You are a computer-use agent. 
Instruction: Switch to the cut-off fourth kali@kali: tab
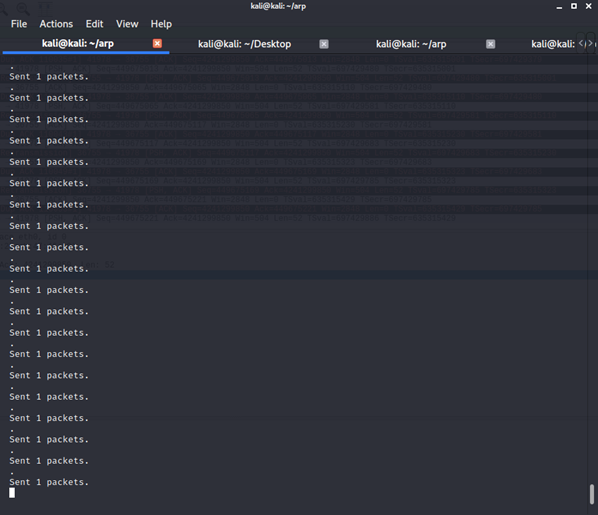[553, 44]
